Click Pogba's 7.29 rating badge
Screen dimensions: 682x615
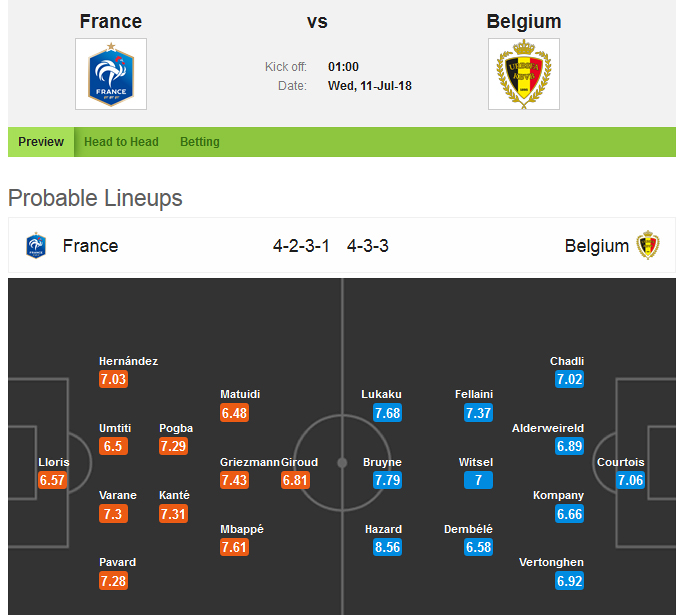pyautogui.click(x=173, y=446)
